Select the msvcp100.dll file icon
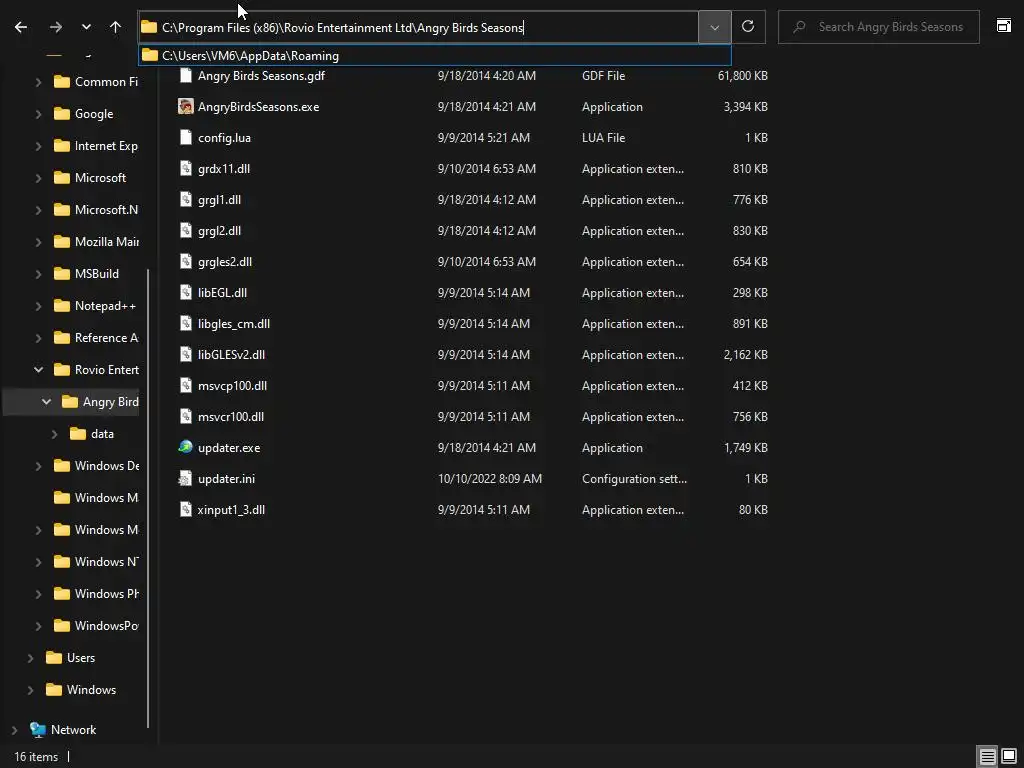Image resolution: width=1024 pixels, height=768 pixels. pyautogui.click(x=185, y=386)
